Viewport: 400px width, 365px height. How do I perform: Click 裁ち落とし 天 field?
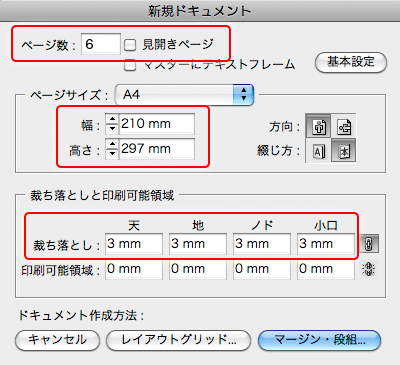pyautogui.click(x=134, y=244)
